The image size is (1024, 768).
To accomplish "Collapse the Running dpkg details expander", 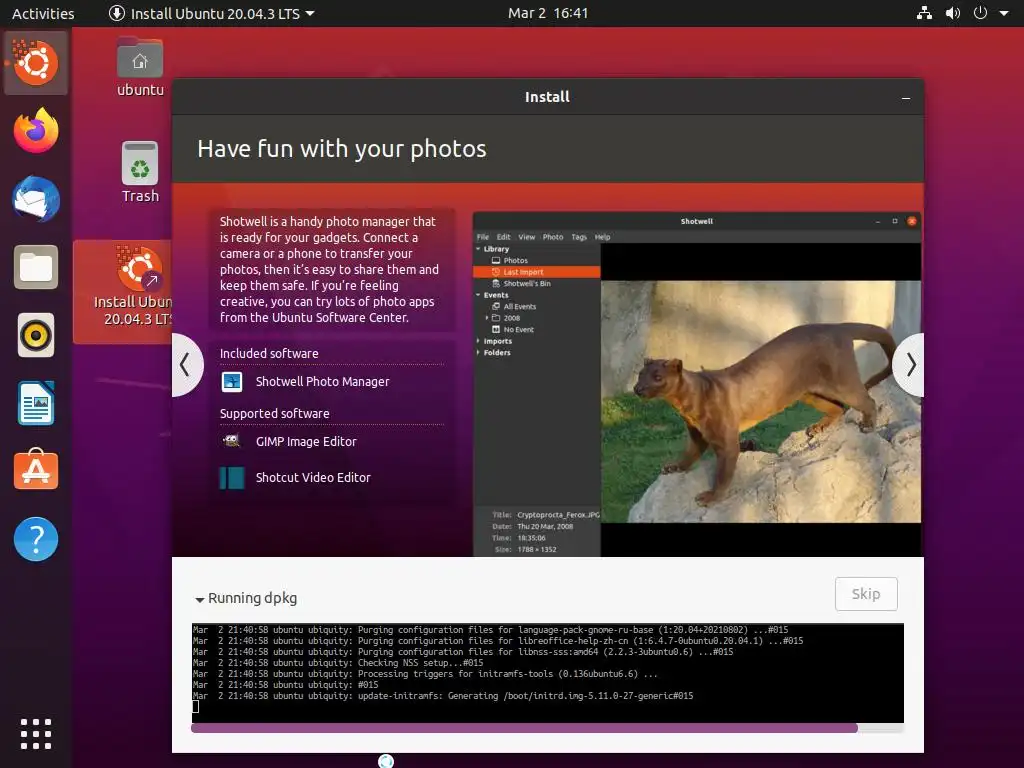I will 200,599.
